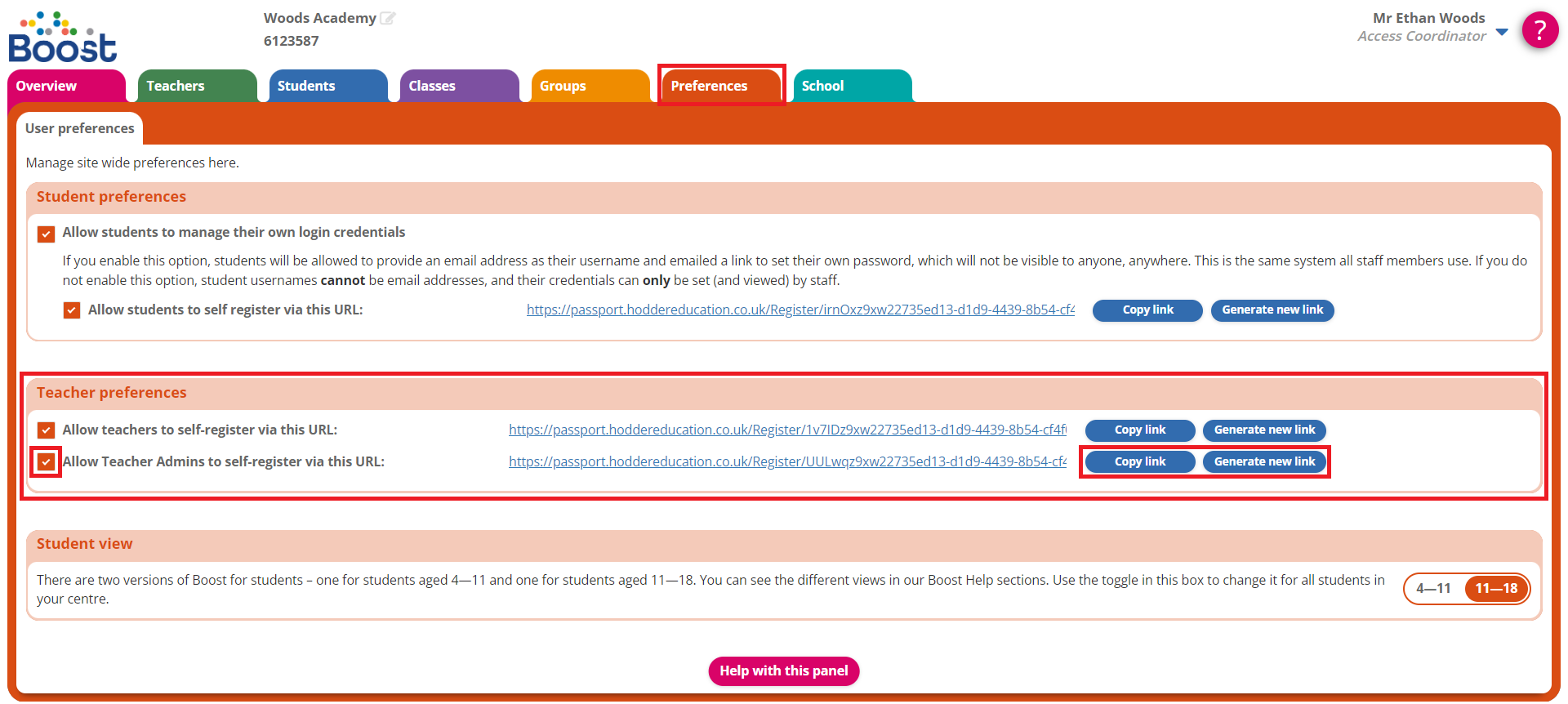This screenshot has height=704, width=1568.
Task: Copy link for student self-register URL
Action: click(1147, 310)
